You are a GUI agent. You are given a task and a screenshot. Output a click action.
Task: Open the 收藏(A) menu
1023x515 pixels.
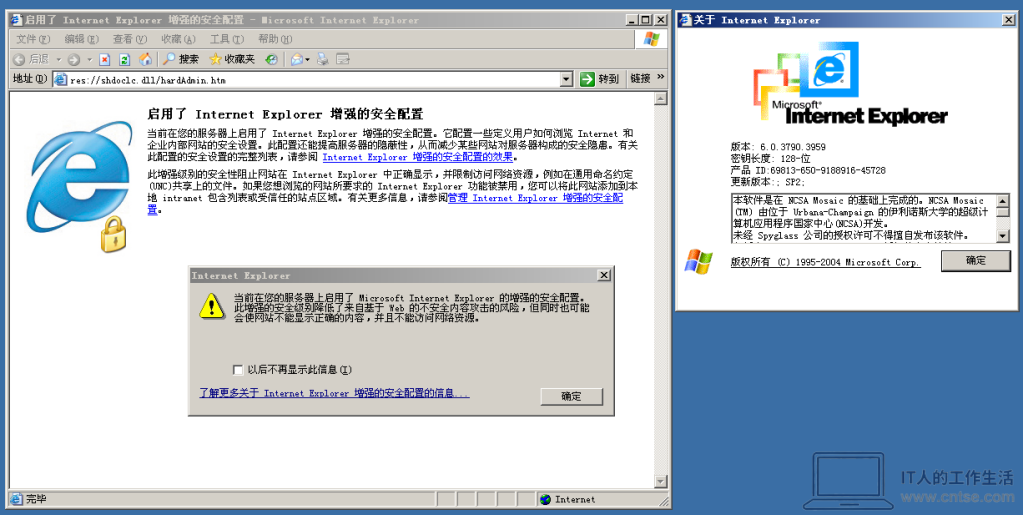pyautogui.click(x=178, y=39)
